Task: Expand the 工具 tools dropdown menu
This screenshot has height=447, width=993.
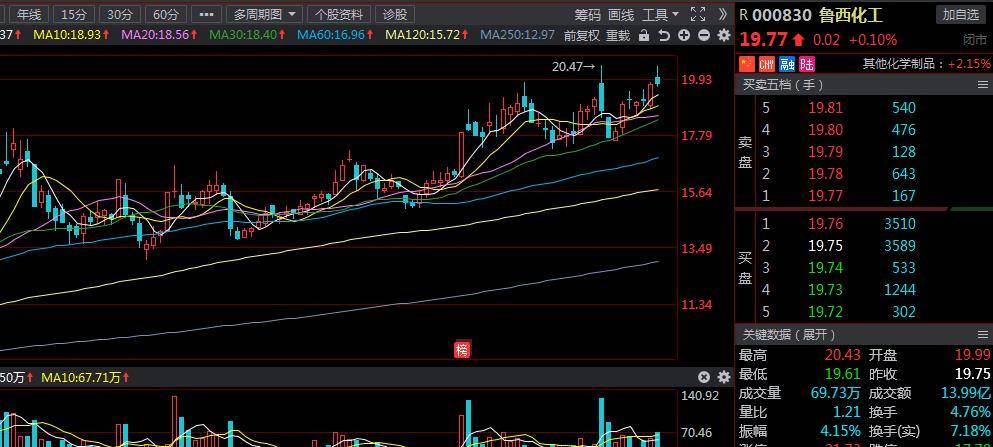Action: pyautogui.click(x=660, y=14)
